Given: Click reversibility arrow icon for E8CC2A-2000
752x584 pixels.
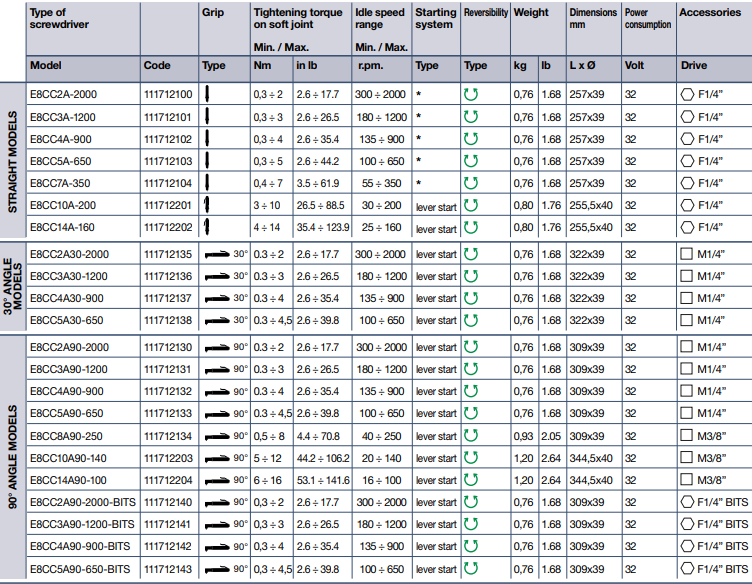Looking at the screenshot, I should click(x=470, y=94).
